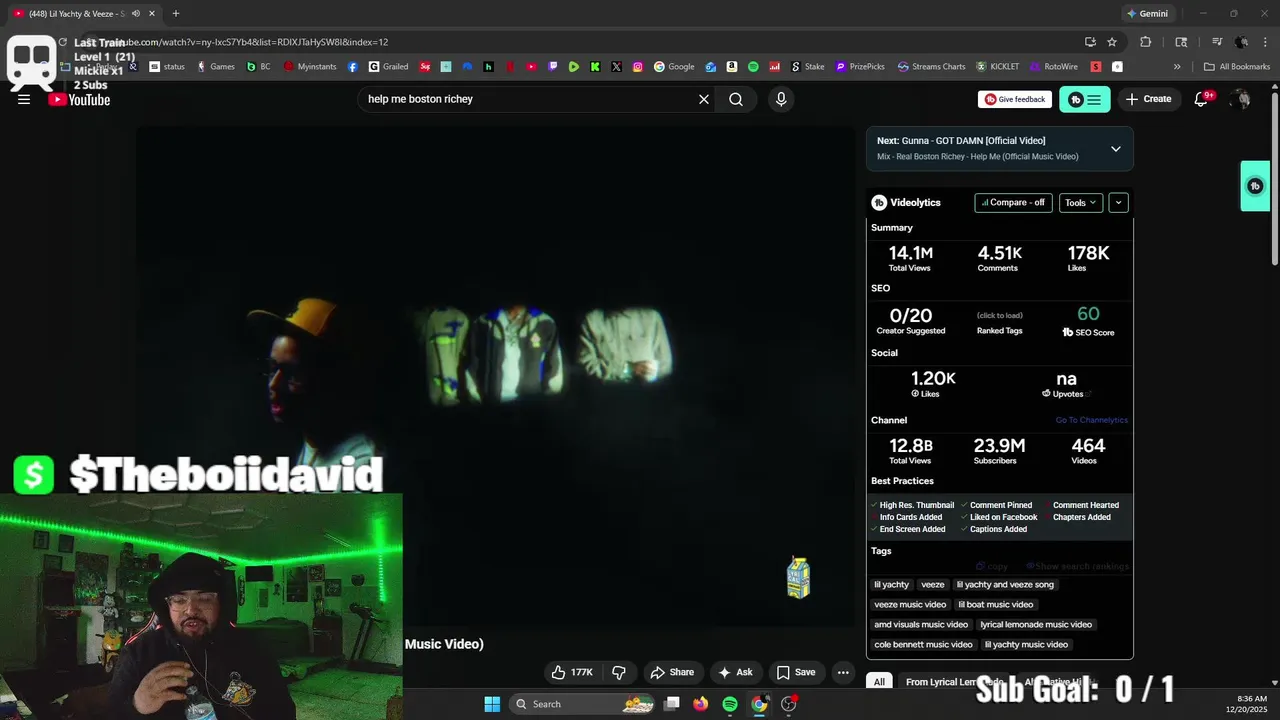Click the SEO Score value 60
This screenshot has height=720, width=1280.
coord(1088,314)
